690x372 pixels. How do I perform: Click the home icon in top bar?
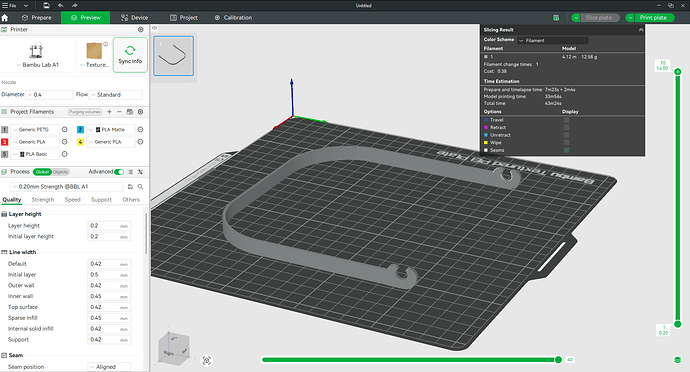(x=5, y=18)
